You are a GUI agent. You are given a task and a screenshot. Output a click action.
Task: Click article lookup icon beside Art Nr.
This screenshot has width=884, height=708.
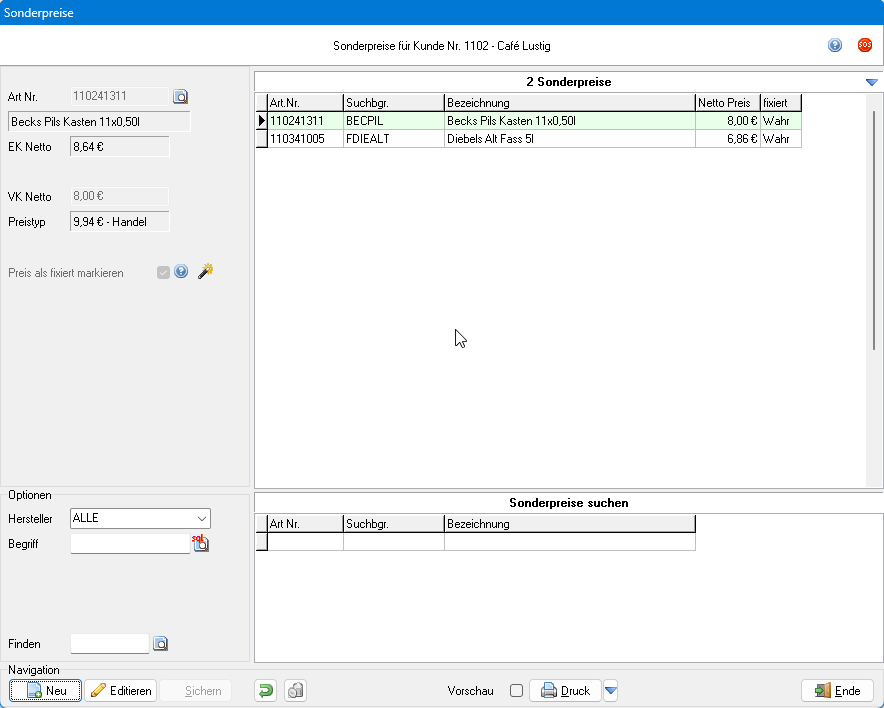point(181,97)
